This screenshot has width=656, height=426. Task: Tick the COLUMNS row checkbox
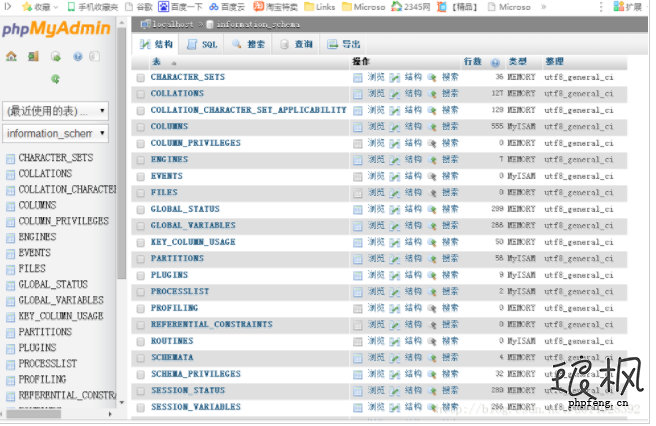(141, 127)
